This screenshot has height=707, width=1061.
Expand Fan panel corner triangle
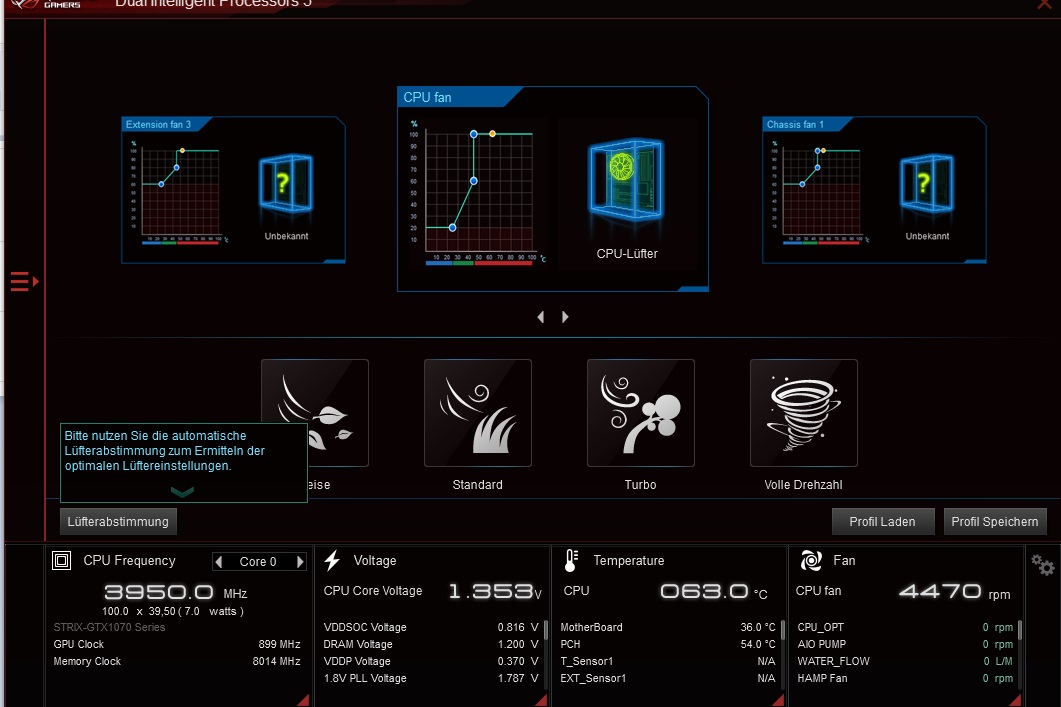tap(1014, 700)
